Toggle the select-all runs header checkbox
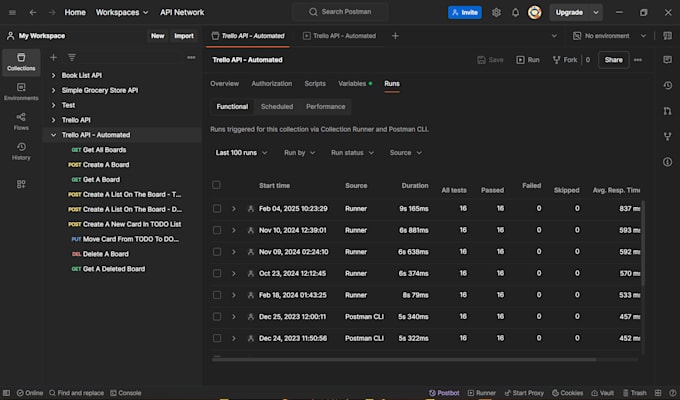Viewport: 680px width, 400px height. 216,185
